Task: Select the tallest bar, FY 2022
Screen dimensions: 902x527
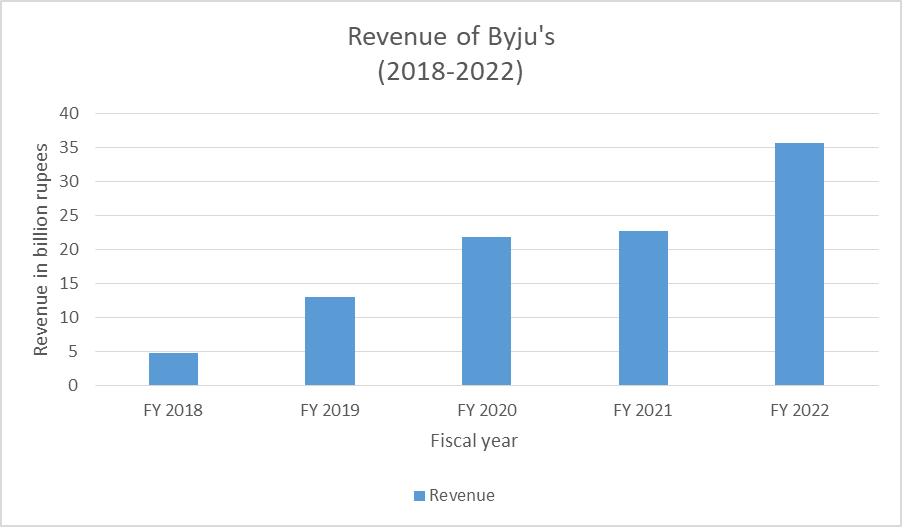Action: click(799, 264)
